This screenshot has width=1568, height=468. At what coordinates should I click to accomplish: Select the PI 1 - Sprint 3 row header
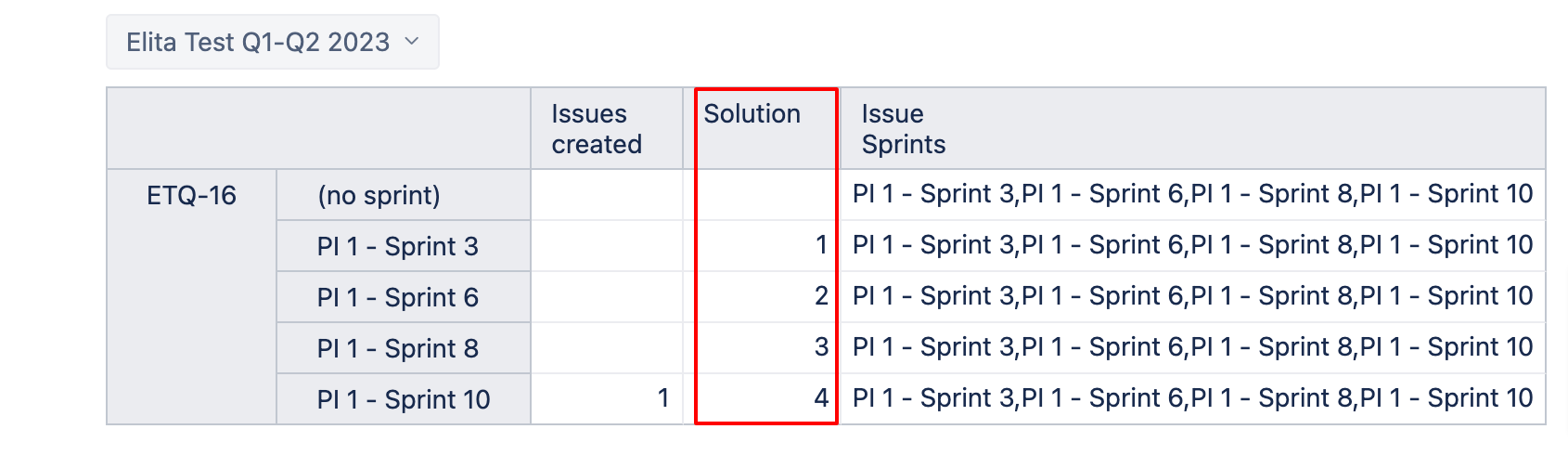397,247
